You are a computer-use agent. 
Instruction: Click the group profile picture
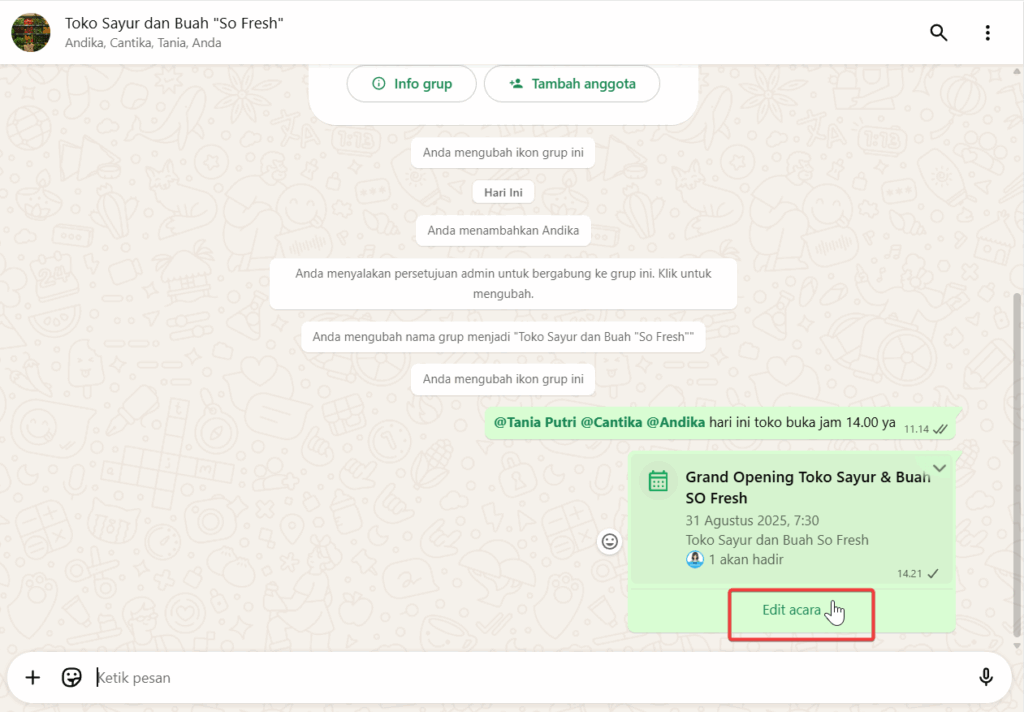(30, 33)
